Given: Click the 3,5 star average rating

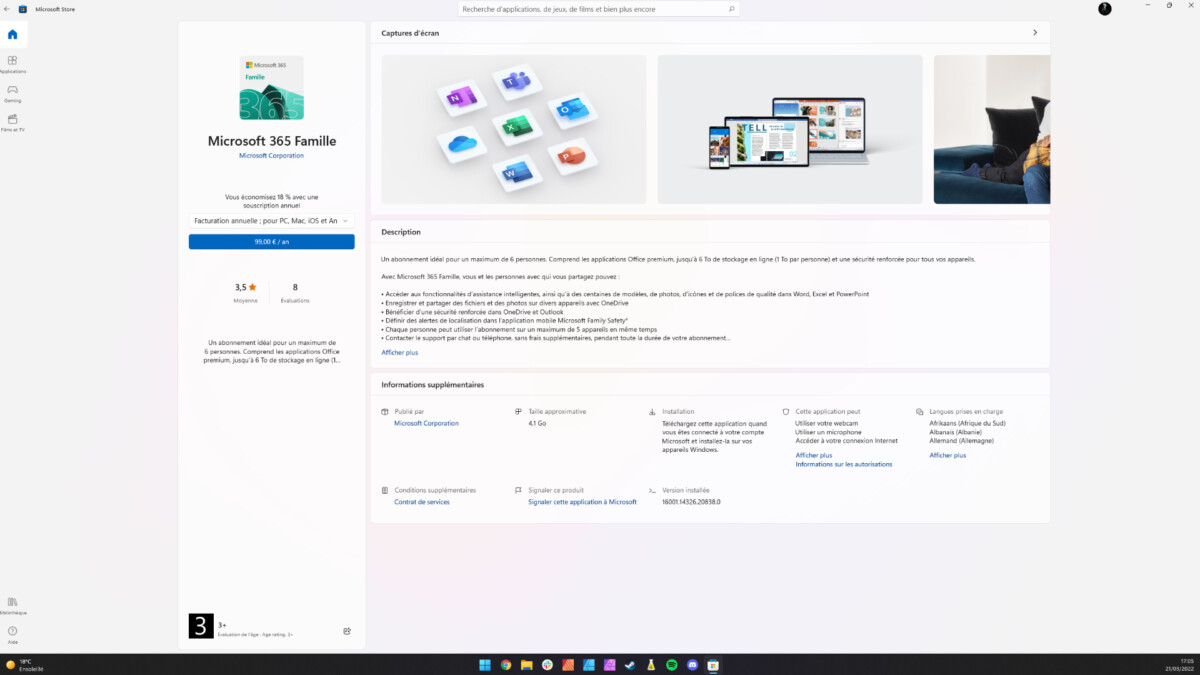Looking at the screenshot, I should (x=246, y=287).
